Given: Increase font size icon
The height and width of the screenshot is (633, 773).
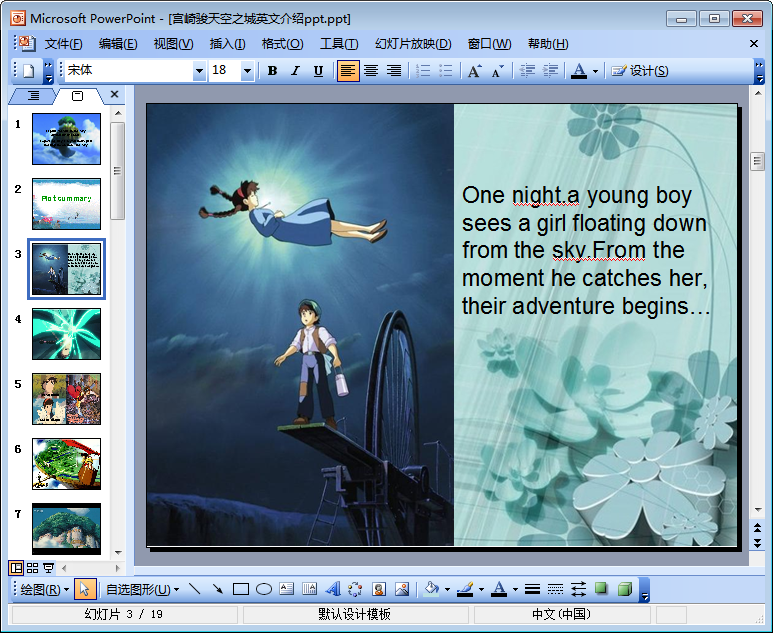Looking at the screenshot, I should pos(474,71).
